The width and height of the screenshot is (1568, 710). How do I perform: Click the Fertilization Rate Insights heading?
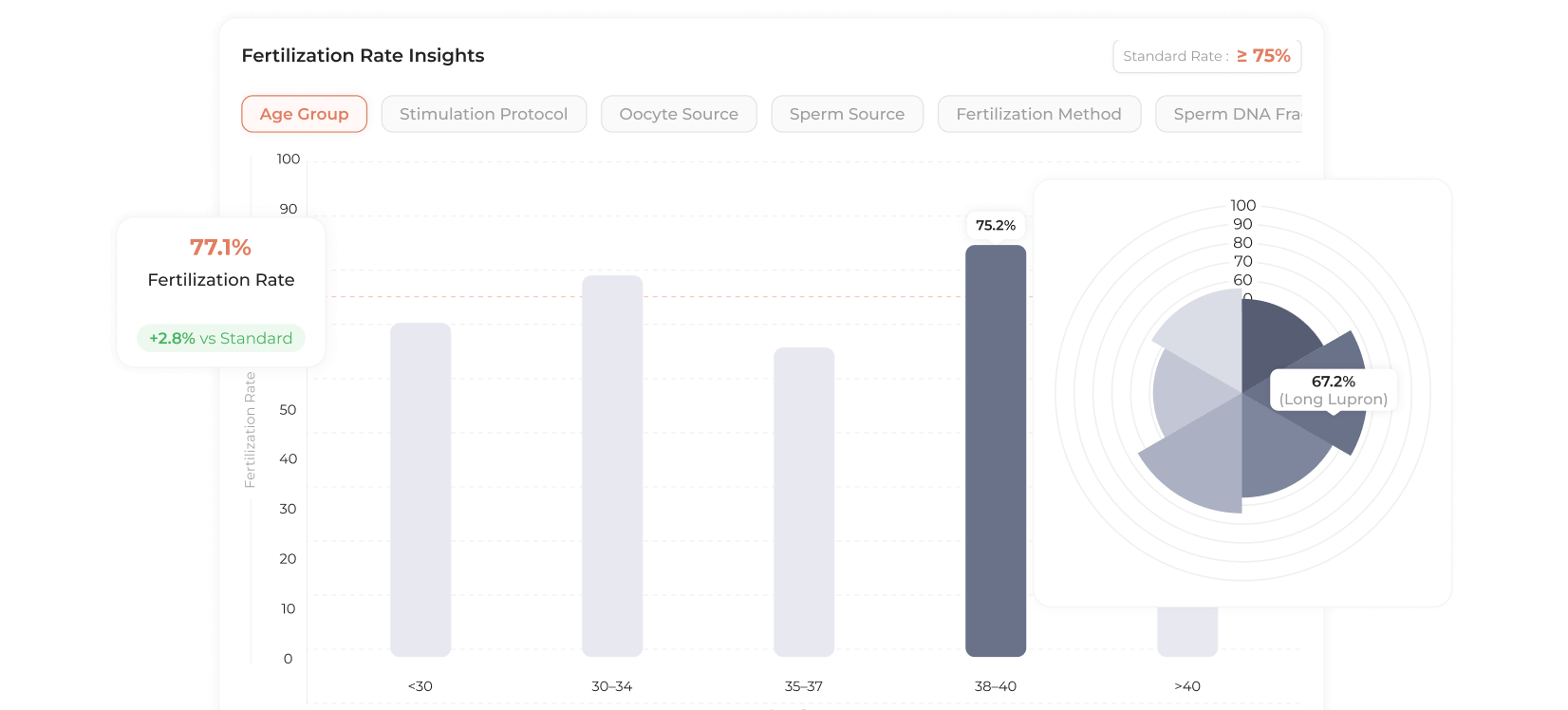coord(363,55)
